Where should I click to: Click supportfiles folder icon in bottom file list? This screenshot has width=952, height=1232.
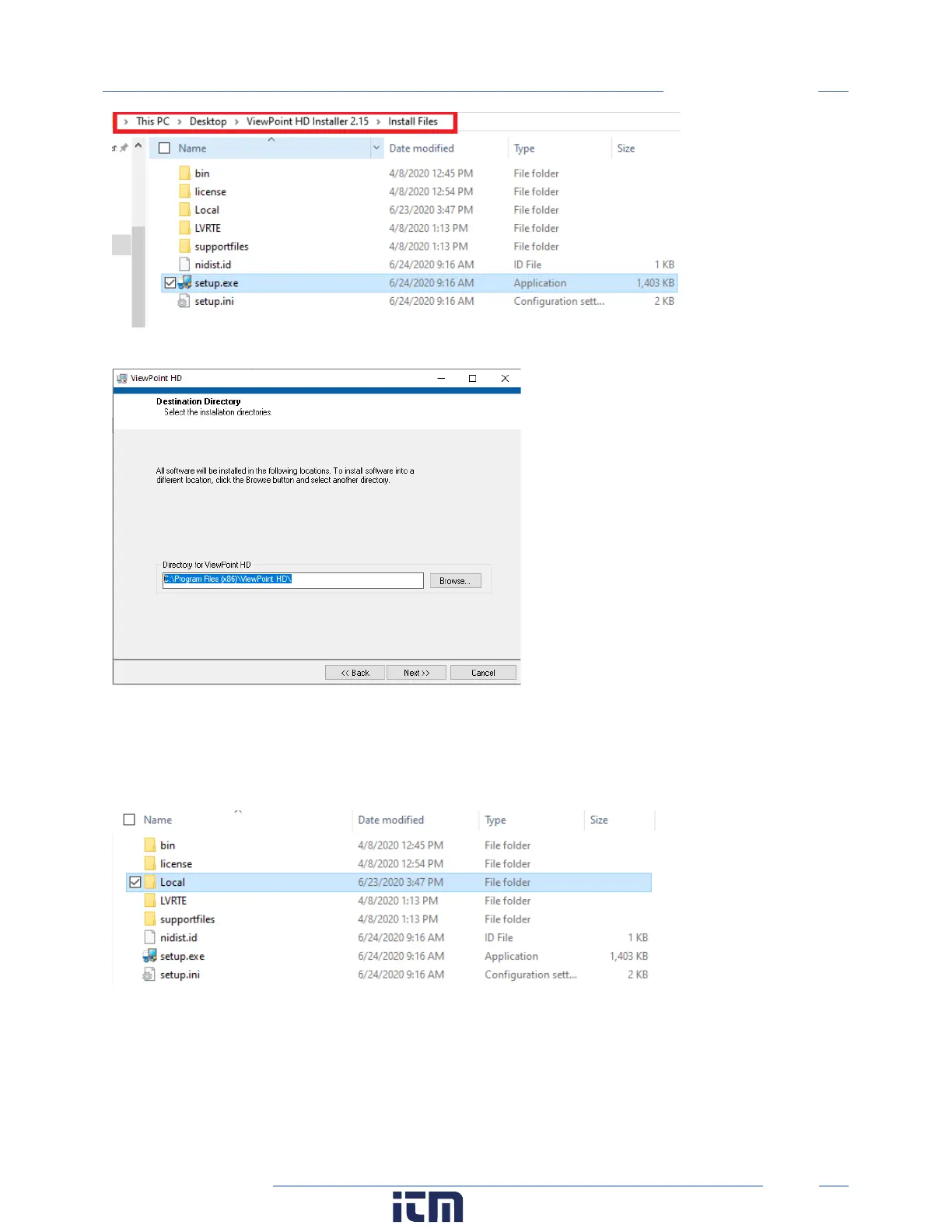point(150,919)
